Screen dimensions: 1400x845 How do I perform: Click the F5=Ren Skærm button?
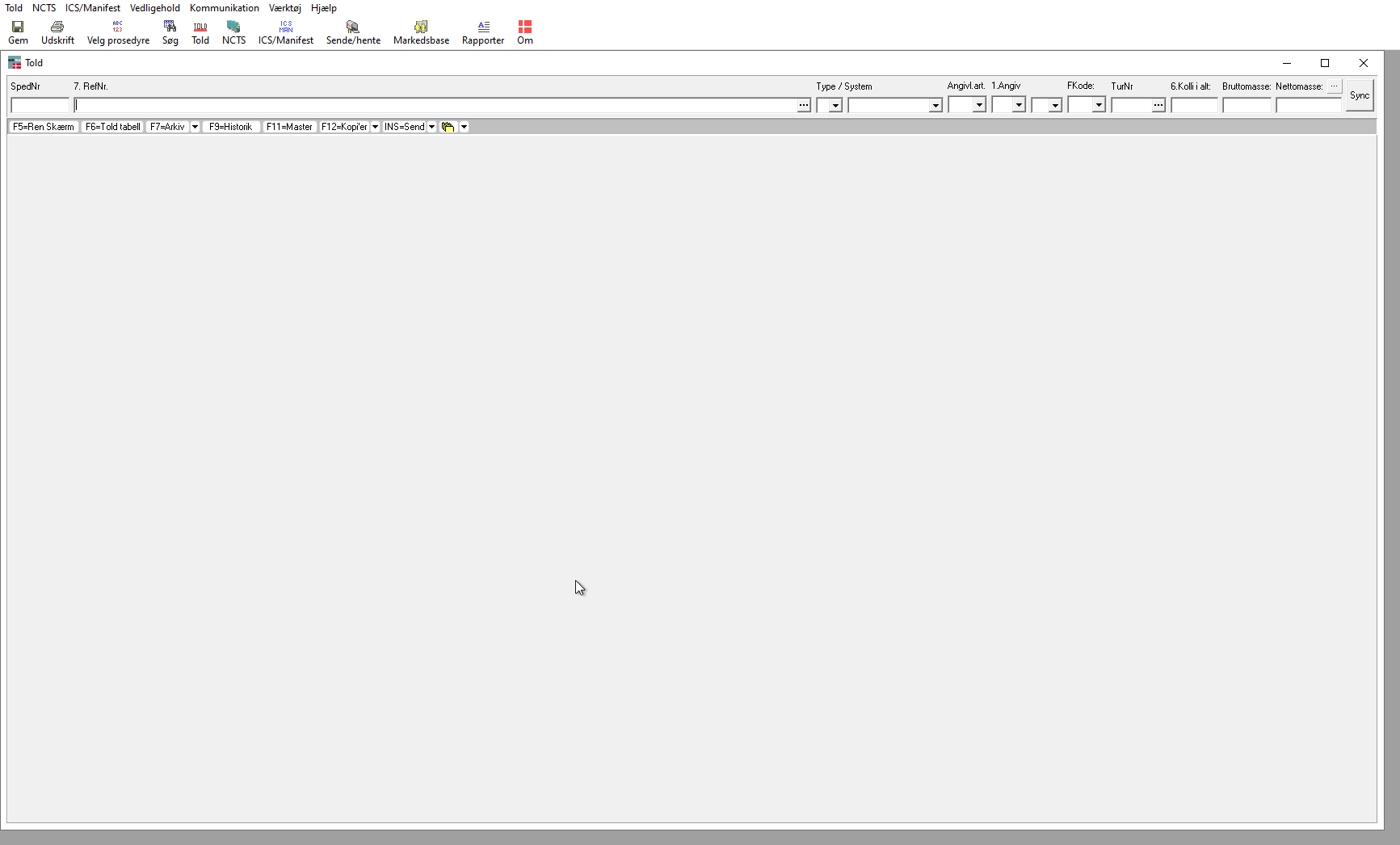(x=44, y=127)
